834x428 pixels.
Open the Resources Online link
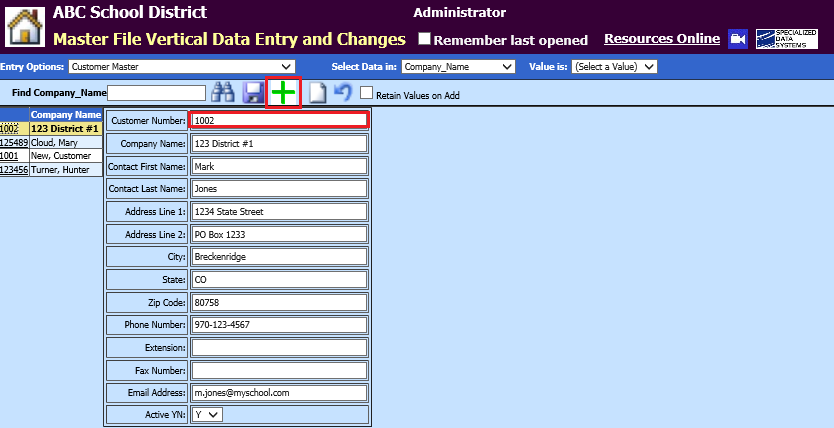[x=661, y=39]
